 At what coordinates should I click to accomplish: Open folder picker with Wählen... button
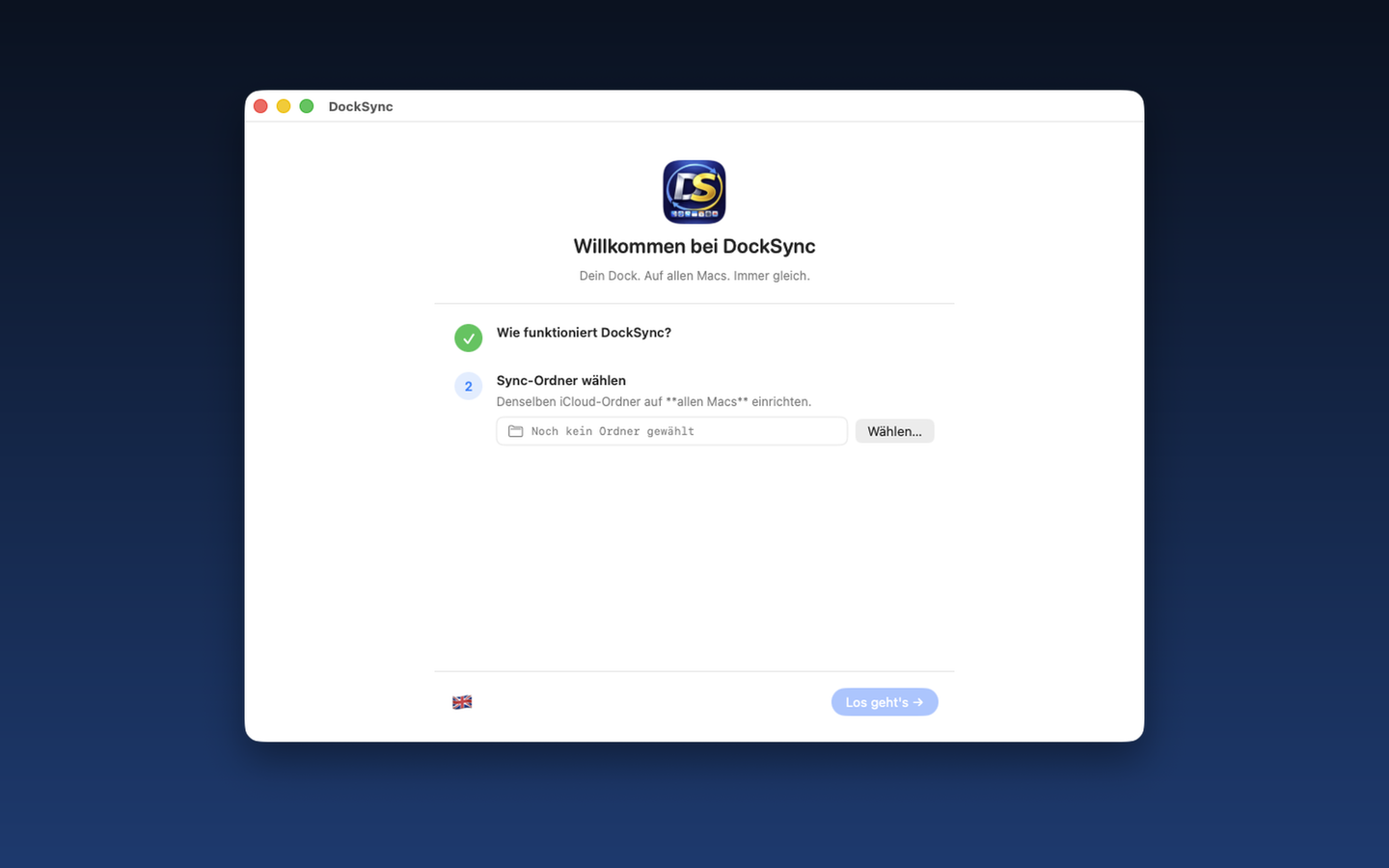click(x=894, y=431)
